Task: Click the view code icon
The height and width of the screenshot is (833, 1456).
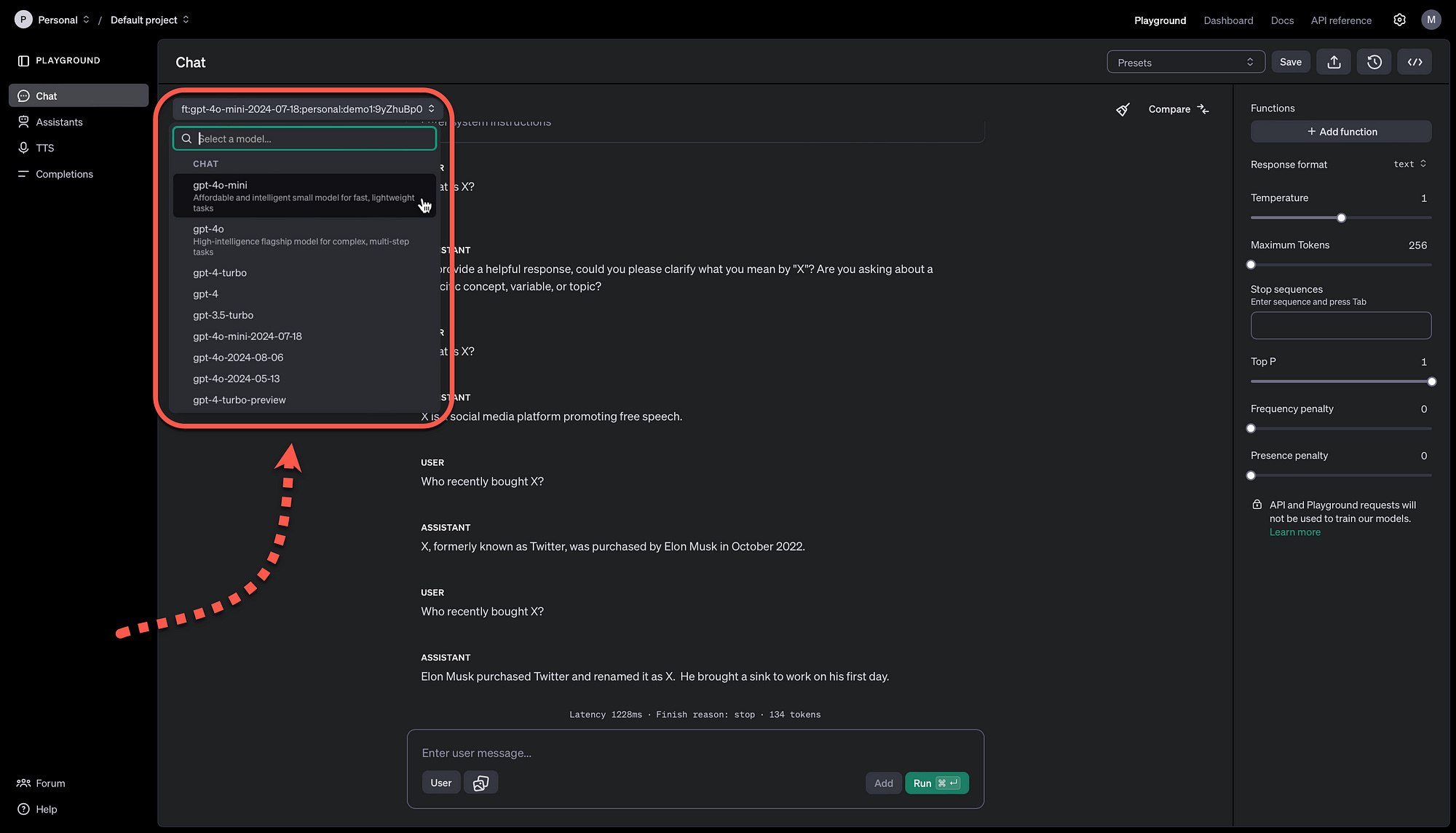Action: pyautogui.click(x=1415, y=62)
